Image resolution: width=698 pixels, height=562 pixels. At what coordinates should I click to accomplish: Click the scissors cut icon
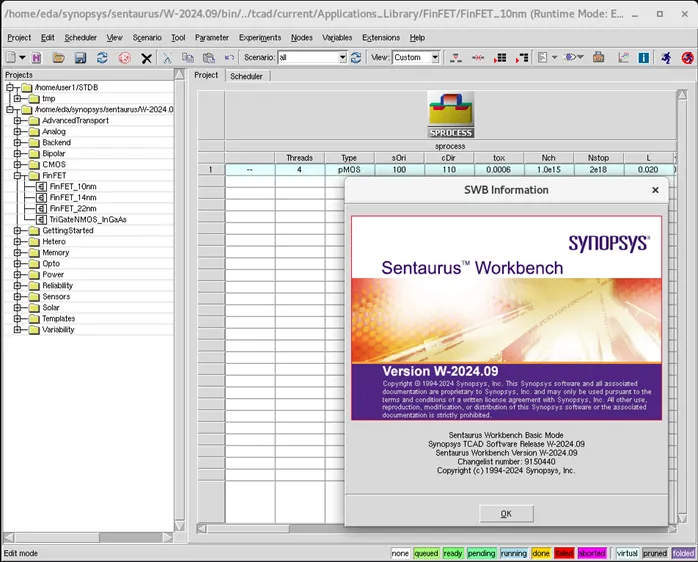coord(167,57)
